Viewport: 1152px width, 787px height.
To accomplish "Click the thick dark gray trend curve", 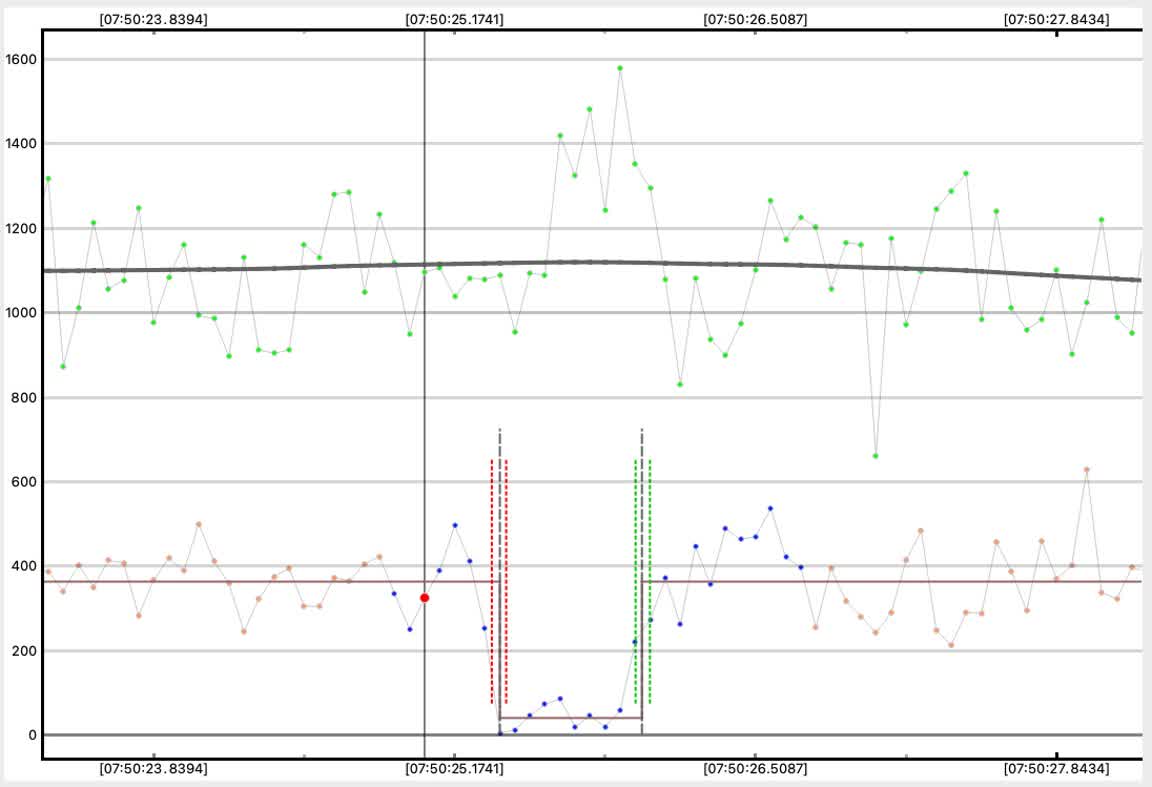I will tap(300, 268).
